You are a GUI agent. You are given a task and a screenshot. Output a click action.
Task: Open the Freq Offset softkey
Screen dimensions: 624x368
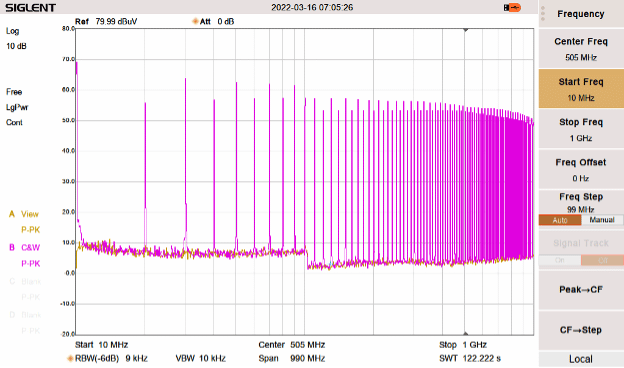[581, 169]
